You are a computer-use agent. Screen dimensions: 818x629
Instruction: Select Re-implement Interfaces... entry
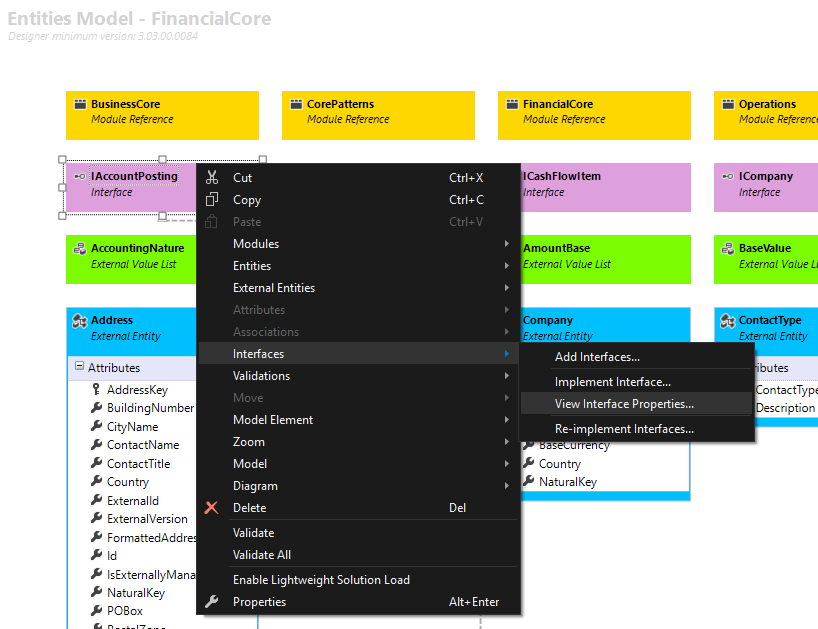636,429
